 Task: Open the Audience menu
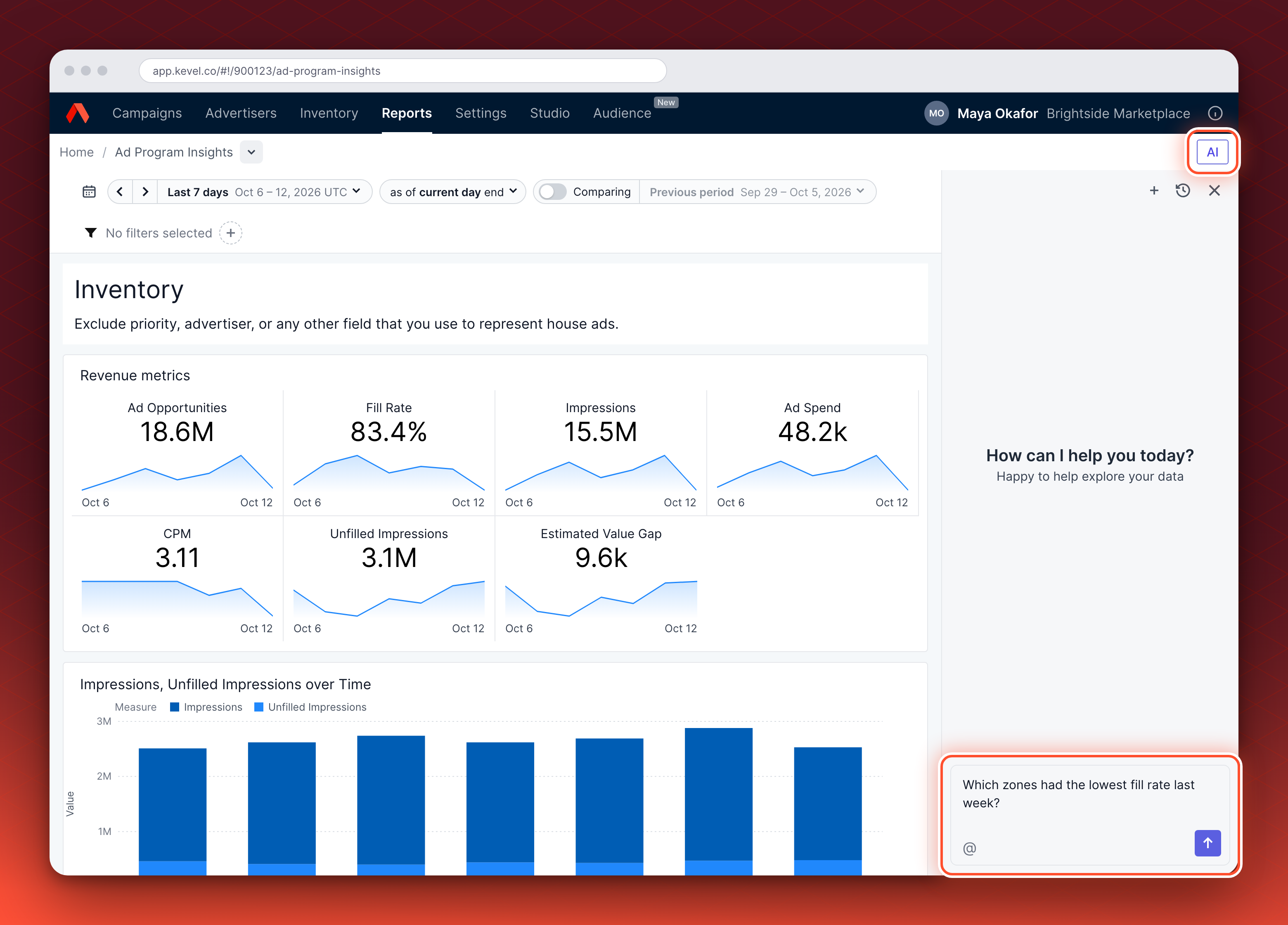click(622, 113)
